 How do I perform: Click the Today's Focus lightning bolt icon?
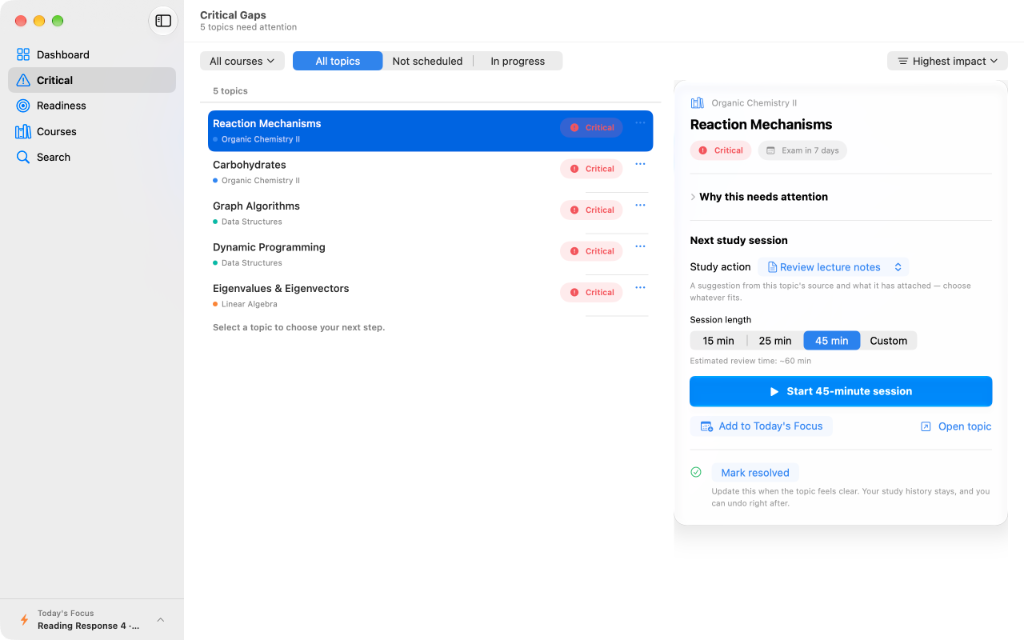tap(24, 619)
